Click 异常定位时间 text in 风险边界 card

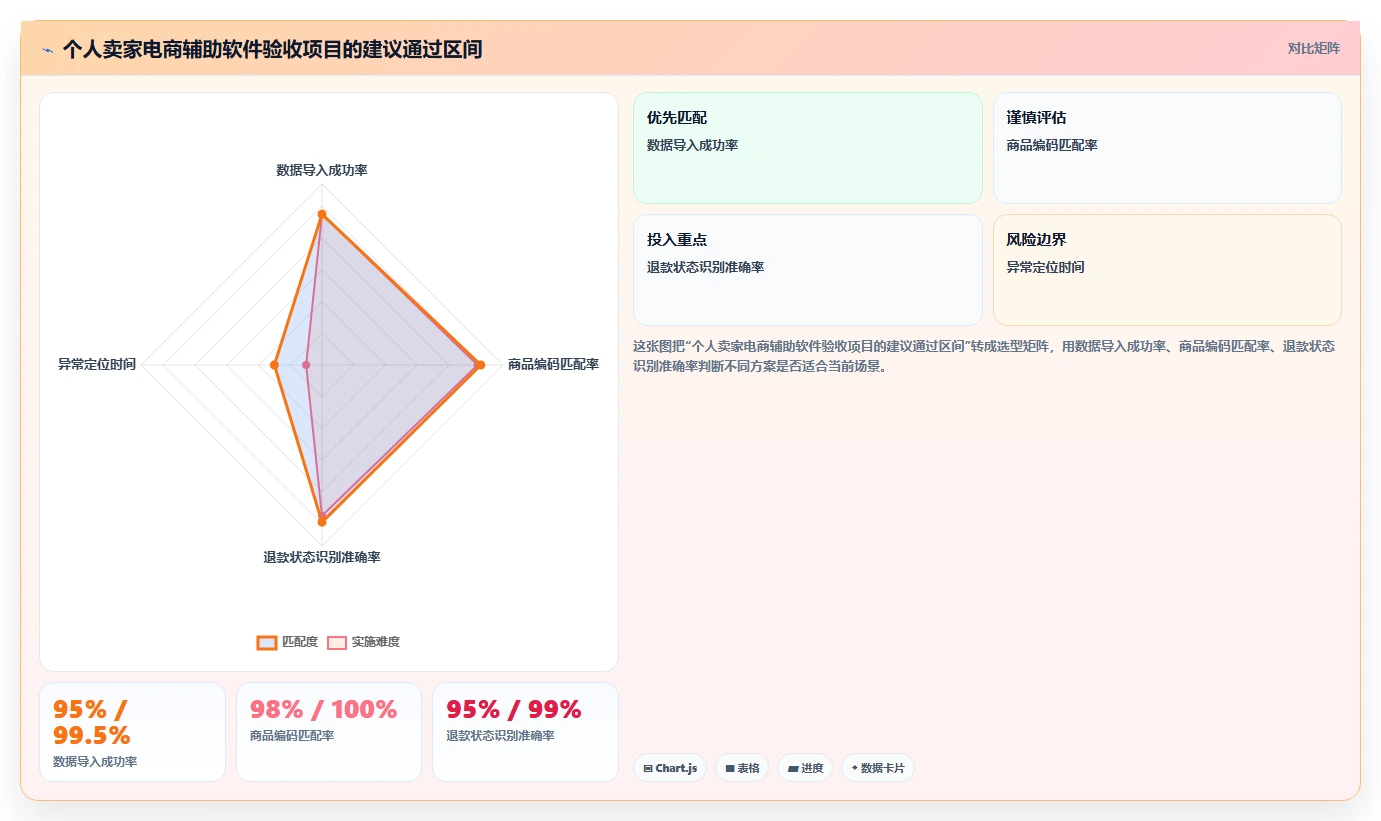click(x=1045, y=267)
